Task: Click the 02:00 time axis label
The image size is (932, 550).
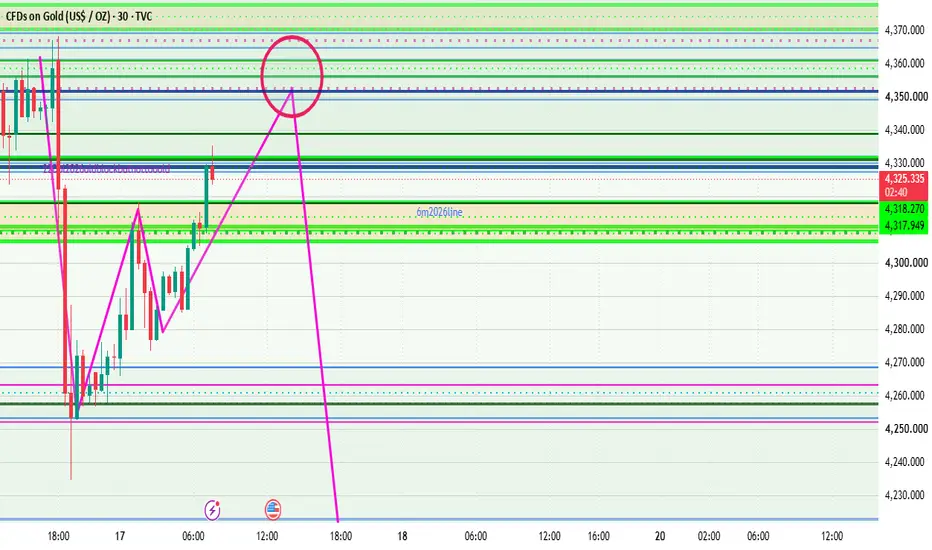Action: pos(709,536)
